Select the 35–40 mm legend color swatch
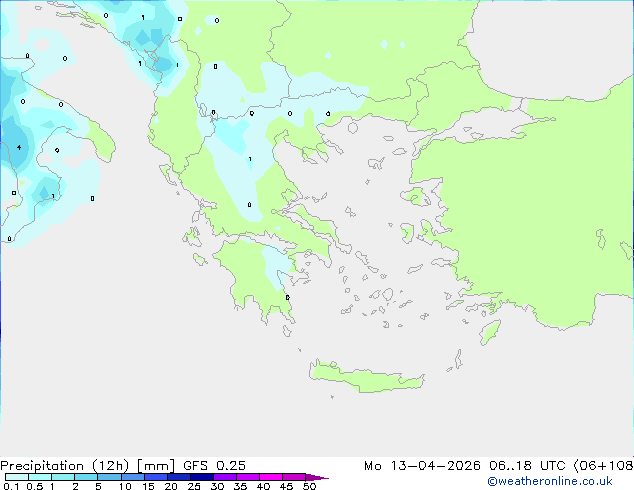Viewport: 634px width, 490px height. point(248,477)
